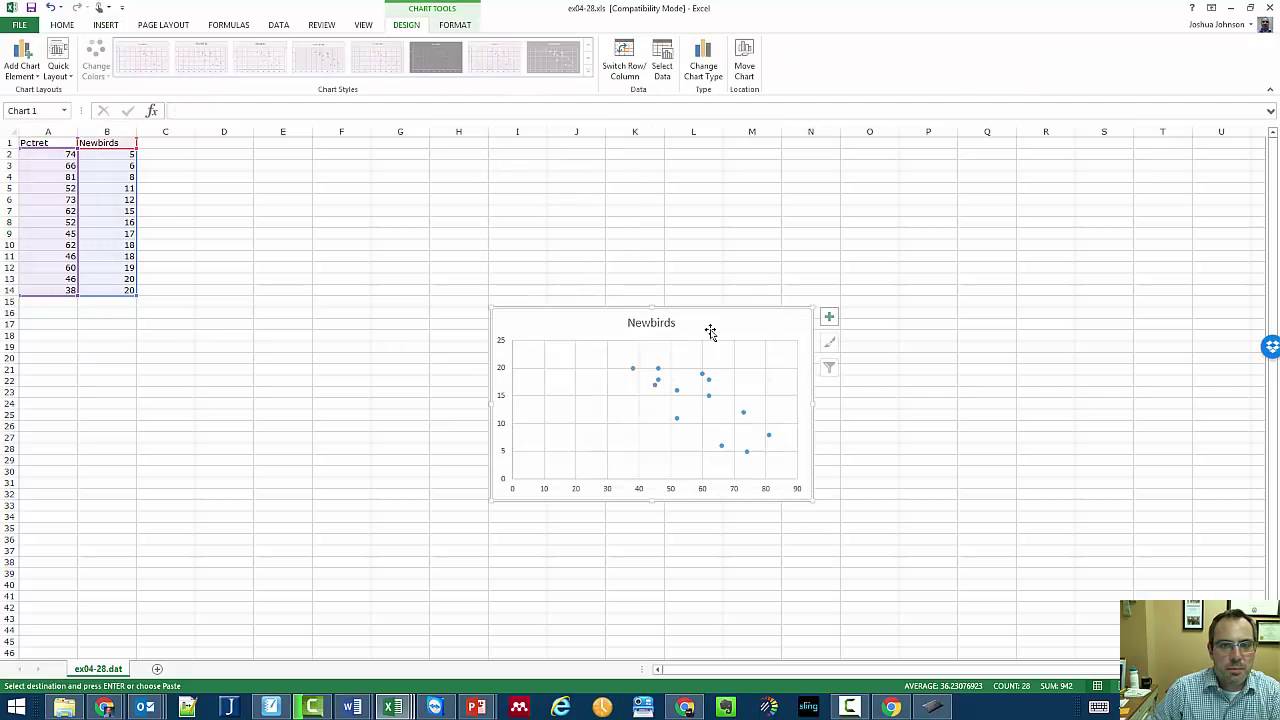Click Switch Row/Column button

coord(624,60)
